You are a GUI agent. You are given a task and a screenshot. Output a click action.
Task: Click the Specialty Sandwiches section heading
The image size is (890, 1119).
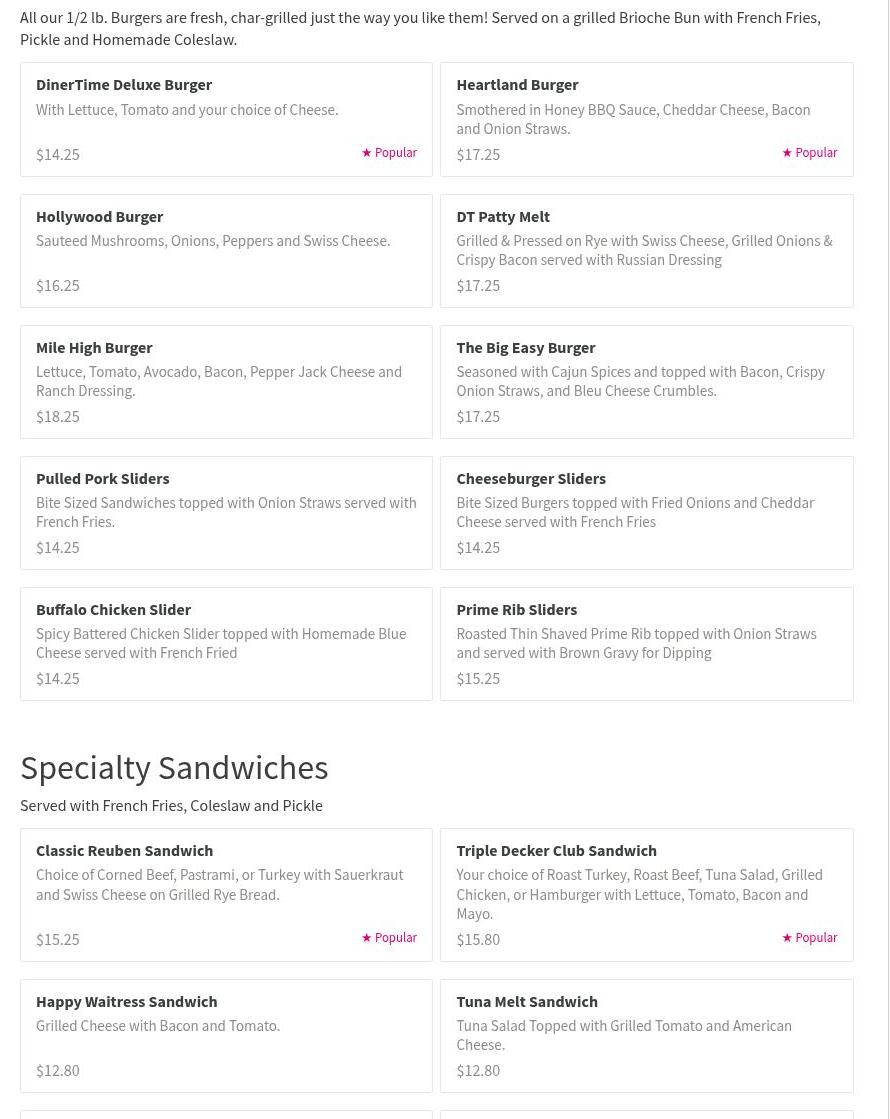coord(174,769)
